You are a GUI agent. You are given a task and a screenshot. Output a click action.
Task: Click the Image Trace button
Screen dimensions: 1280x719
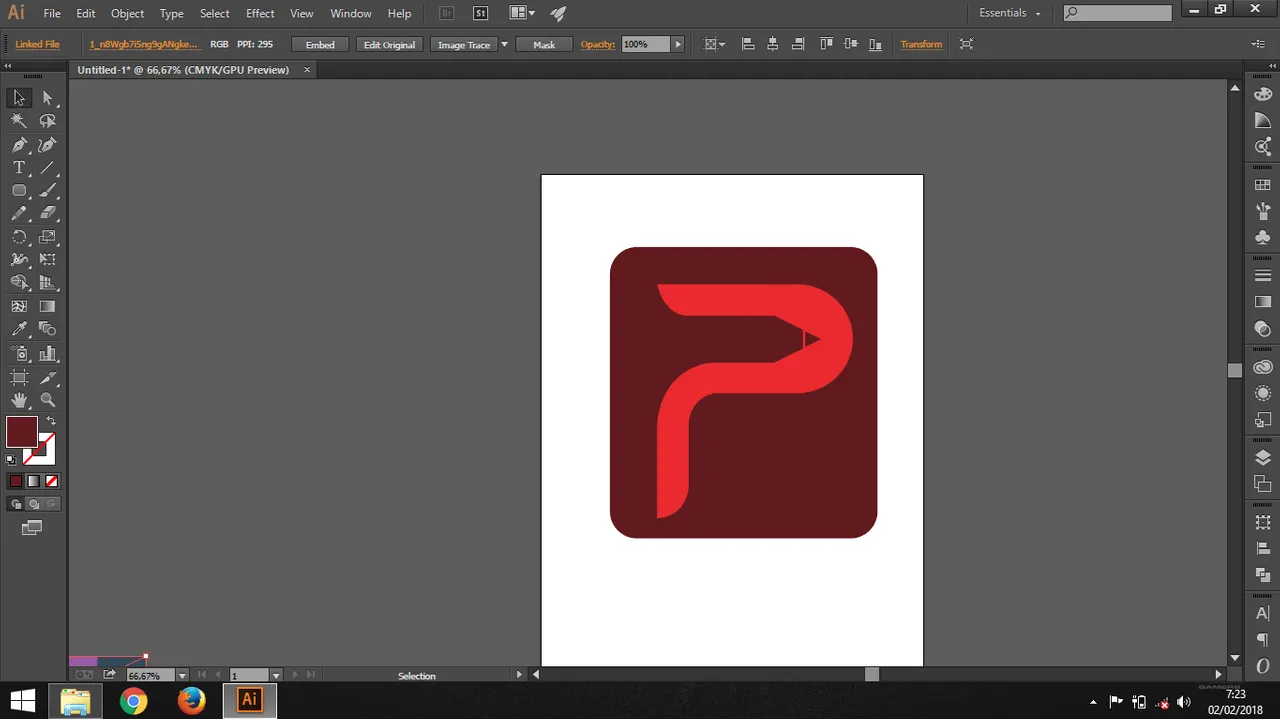464,44
